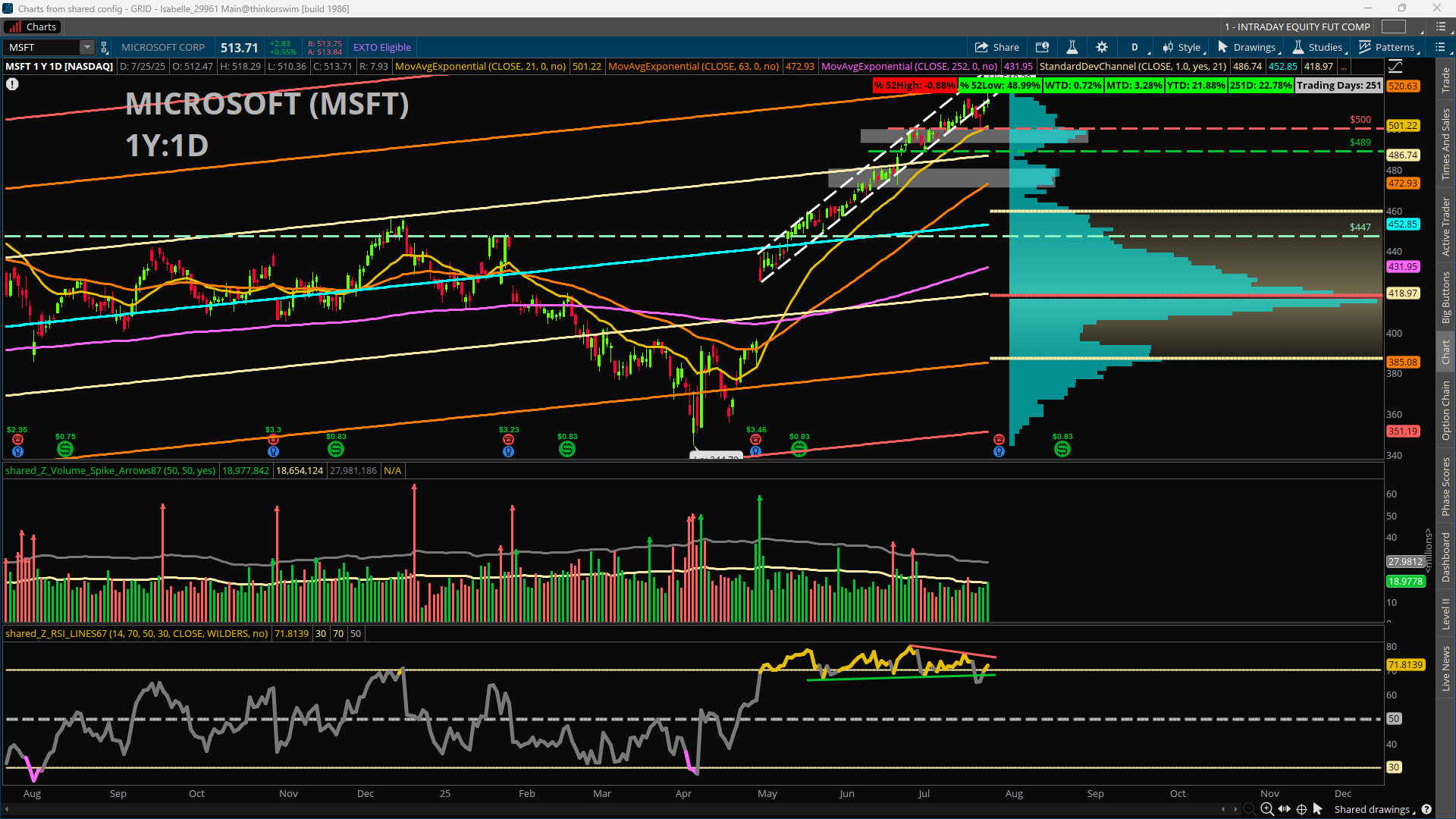This screenshot has width=1456, height=819.
Task: Click the color link box beside workspace name
Action: click(1393, 27)
